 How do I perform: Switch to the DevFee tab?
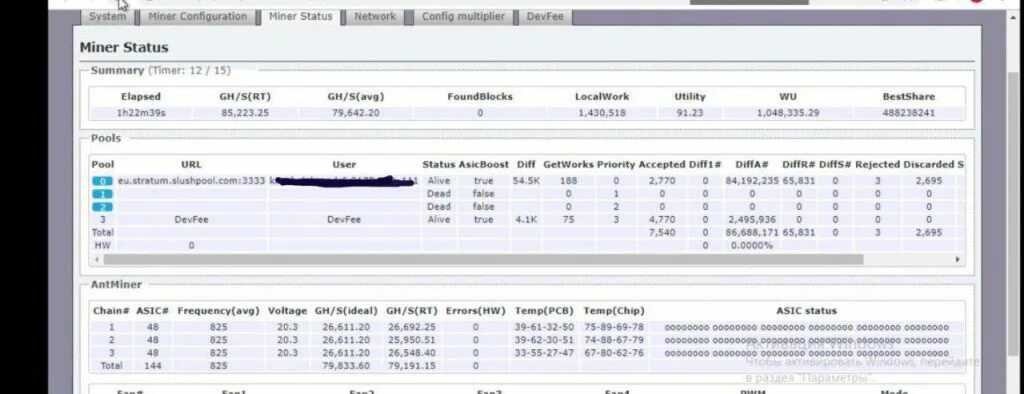[x=545, y=17]
